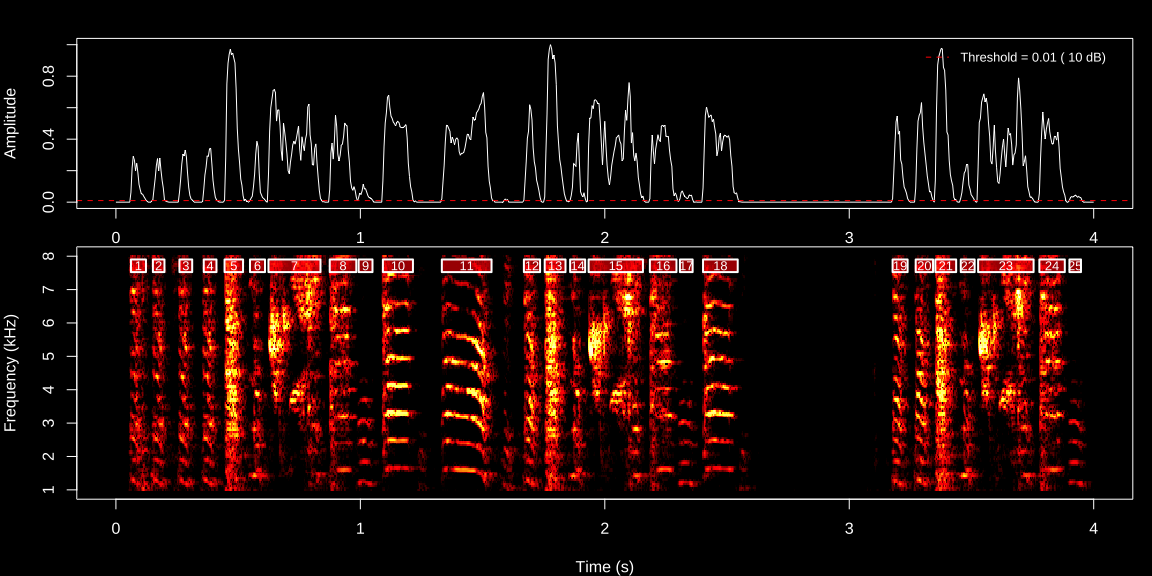Click the Amplitude axis label
The width and height of the screenshot is (1152, 576).
pyautogui.click(x=12, y=122)
